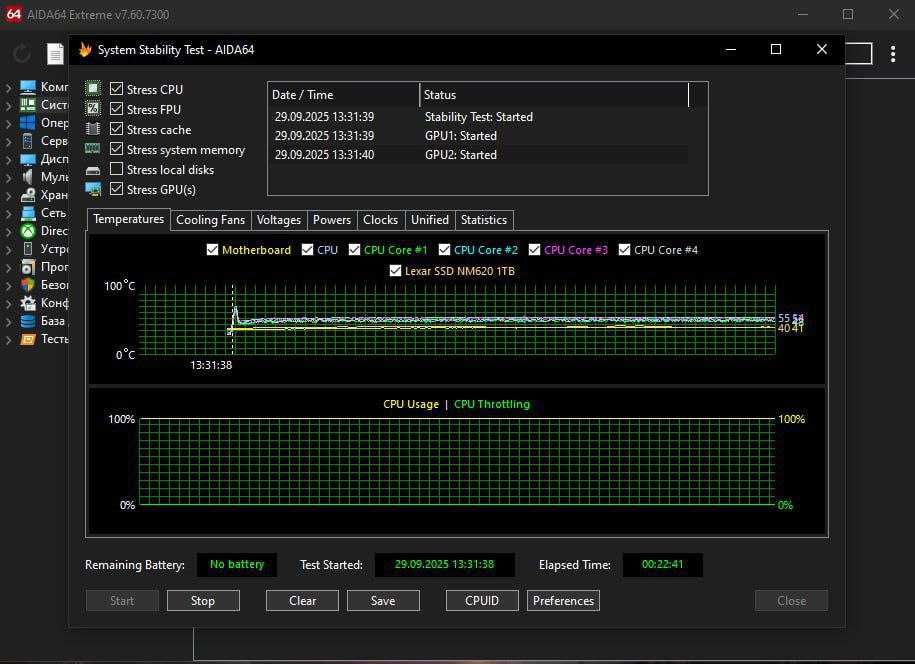Open the CPUID panel button
915x664 pixels.
482,600
